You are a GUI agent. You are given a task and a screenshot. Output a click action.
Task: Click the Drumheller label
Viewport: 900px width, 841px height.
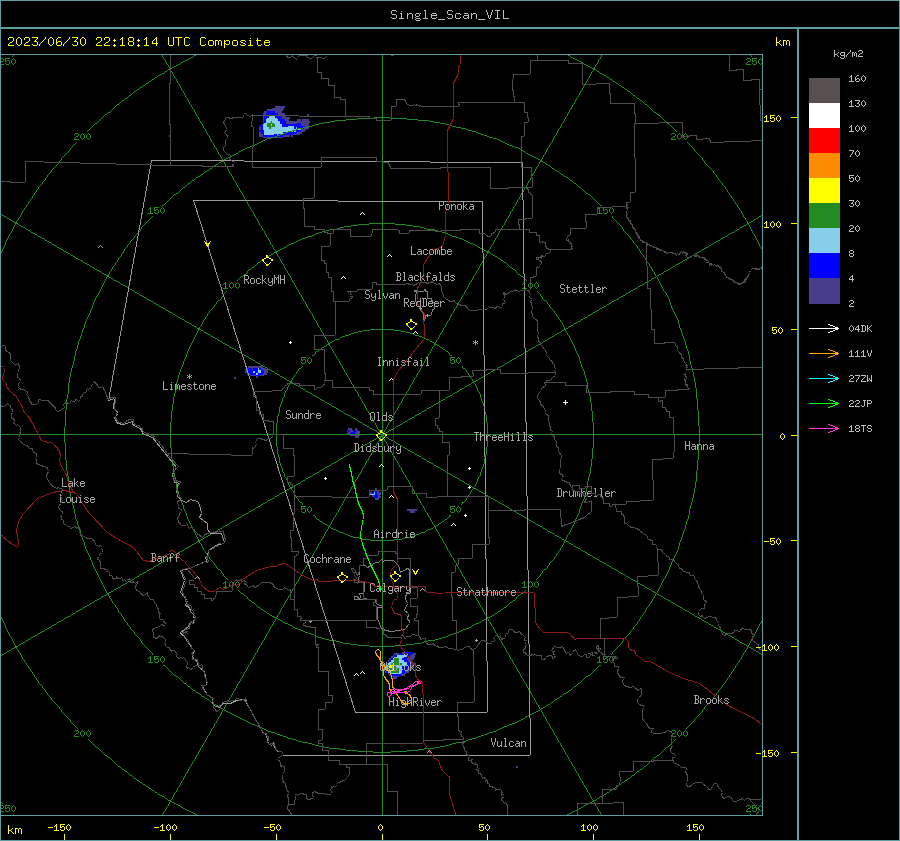pos(586,493)
